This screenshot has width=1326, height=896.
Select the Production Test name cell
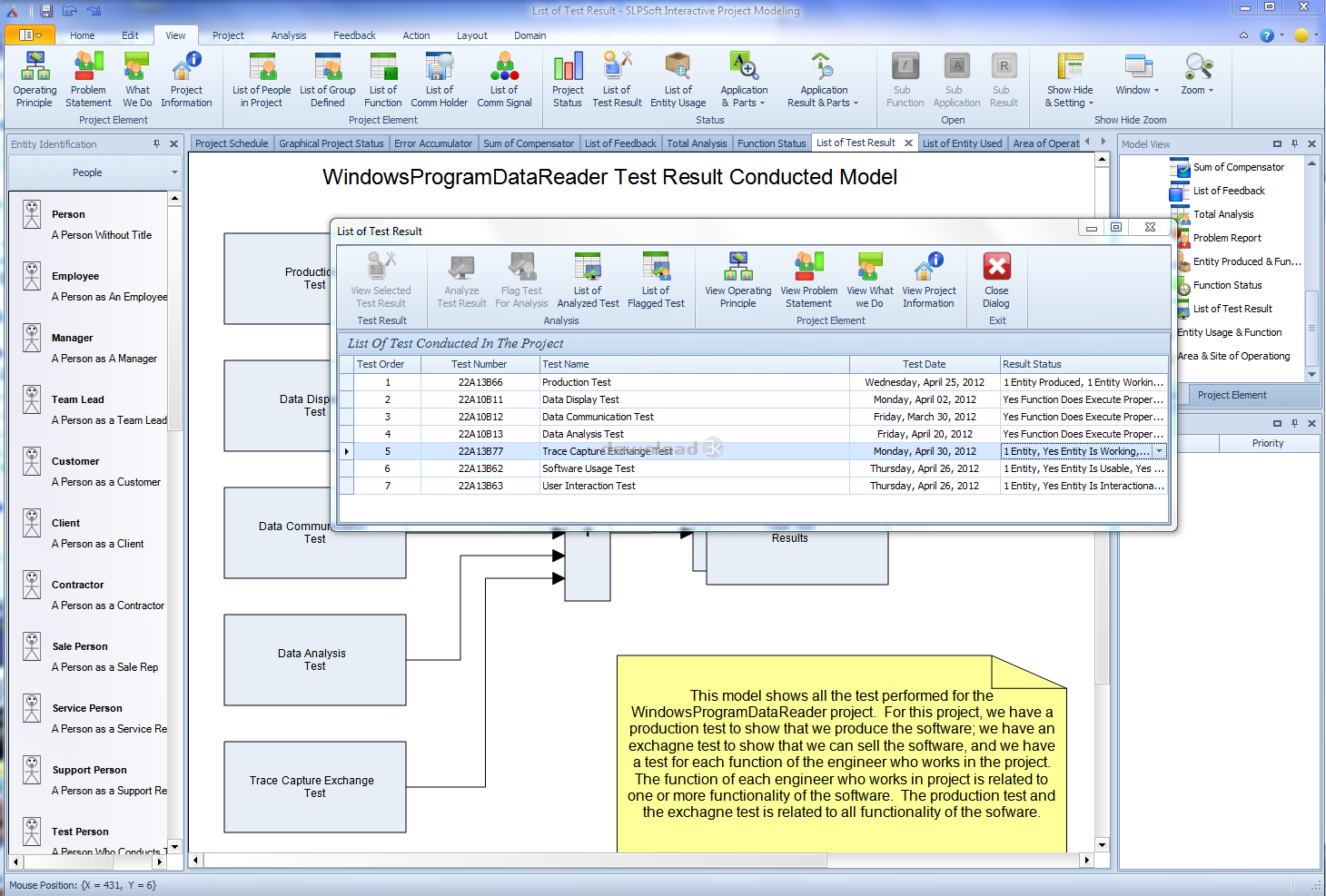point(694,382)
